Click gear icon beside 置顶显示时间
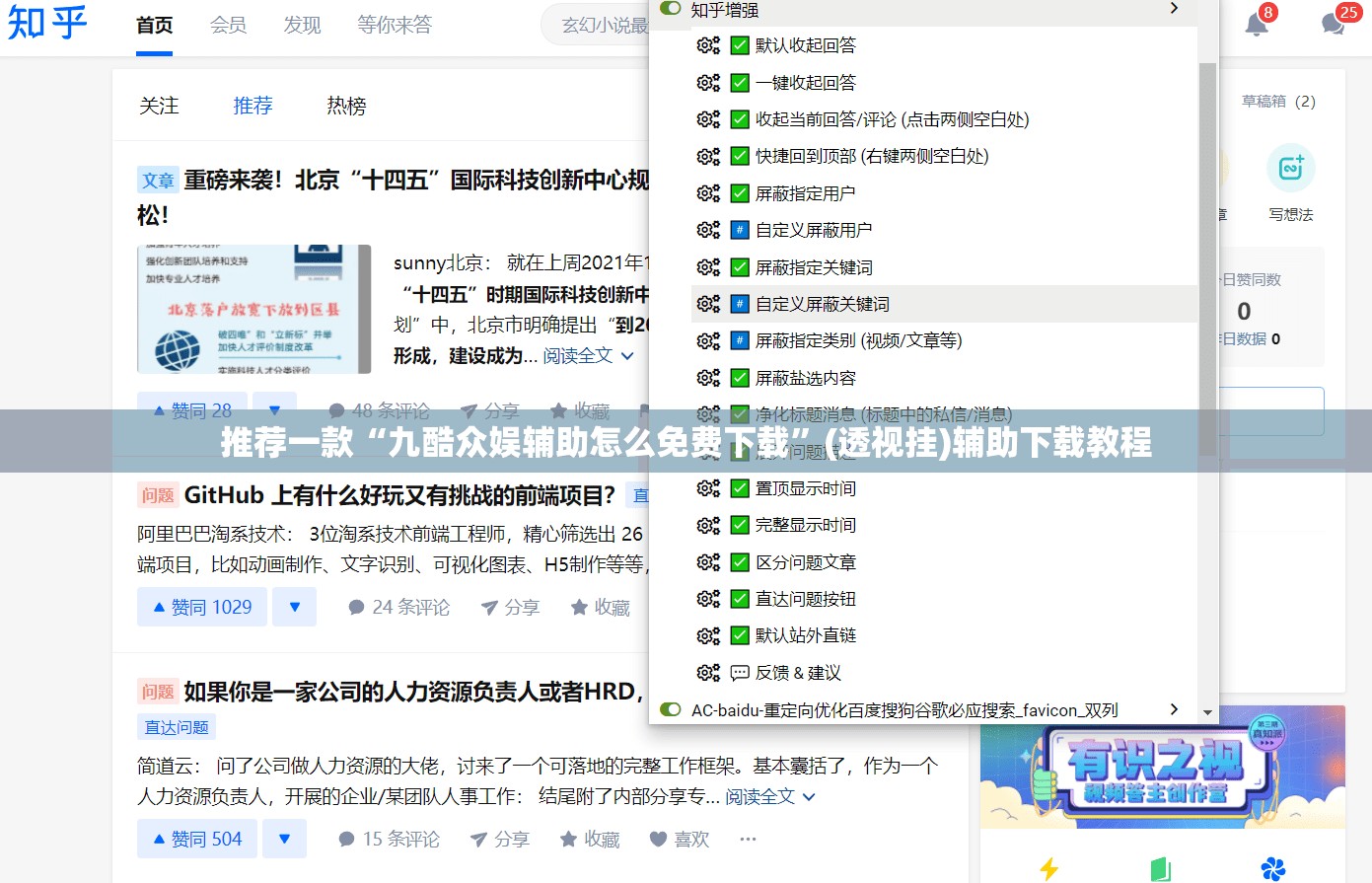1372x883 pixels. (x=708, y=488)
